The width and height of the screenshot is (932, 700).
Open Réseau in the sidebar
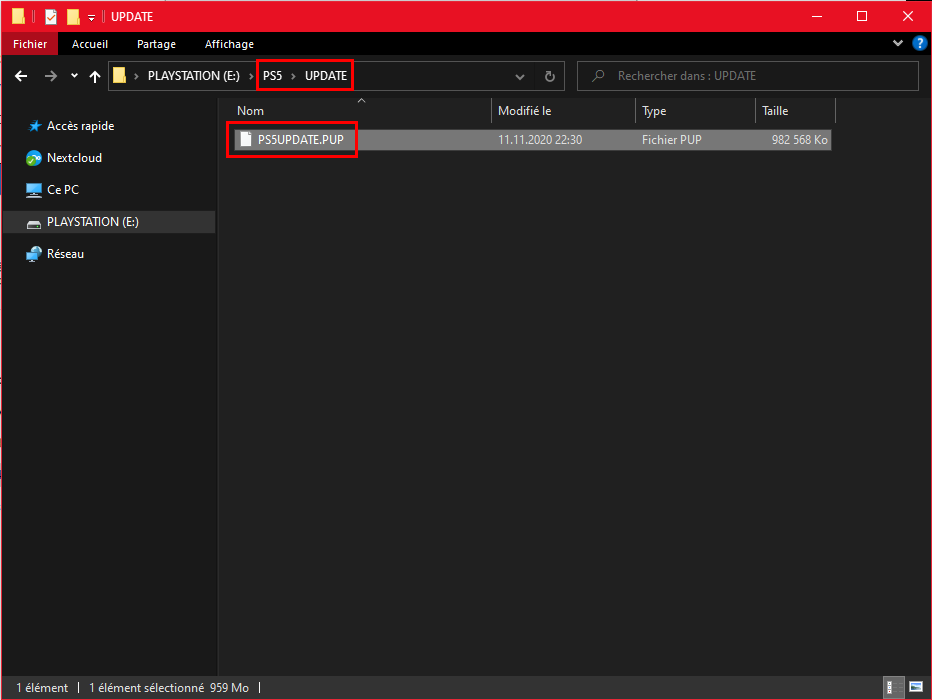point(65,254)
